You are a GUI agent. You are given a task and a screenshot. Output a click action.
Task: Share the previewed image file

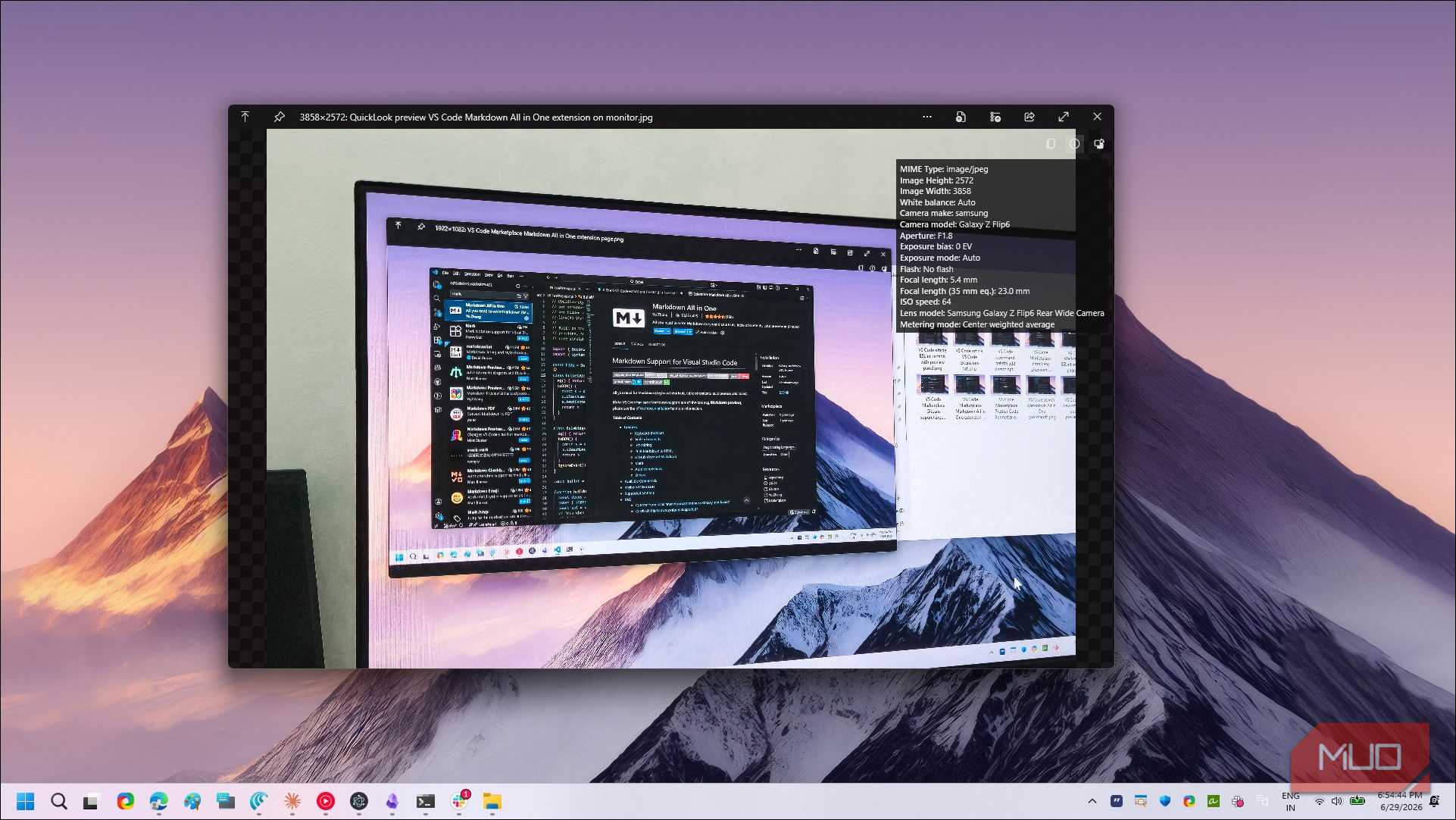[x=1030, y=117]
